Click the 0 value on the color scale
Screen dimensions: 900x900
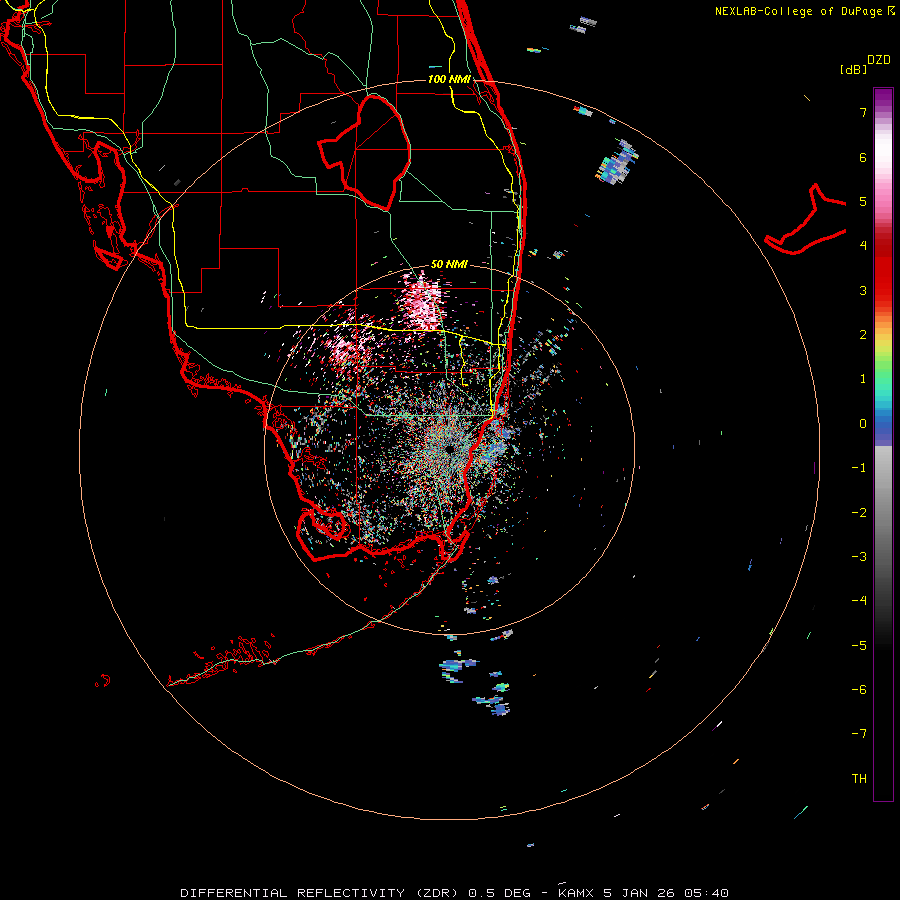[863, 424]
